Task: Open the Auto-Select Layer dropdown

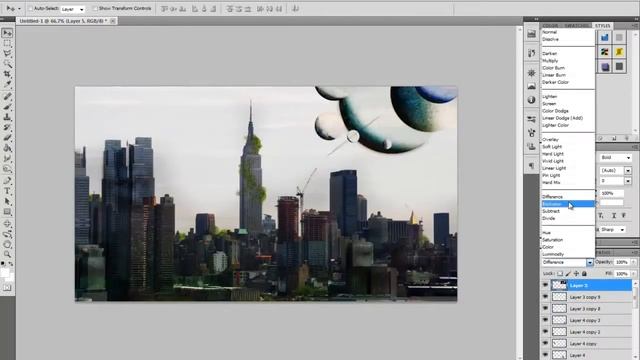Action: point(73,9)
